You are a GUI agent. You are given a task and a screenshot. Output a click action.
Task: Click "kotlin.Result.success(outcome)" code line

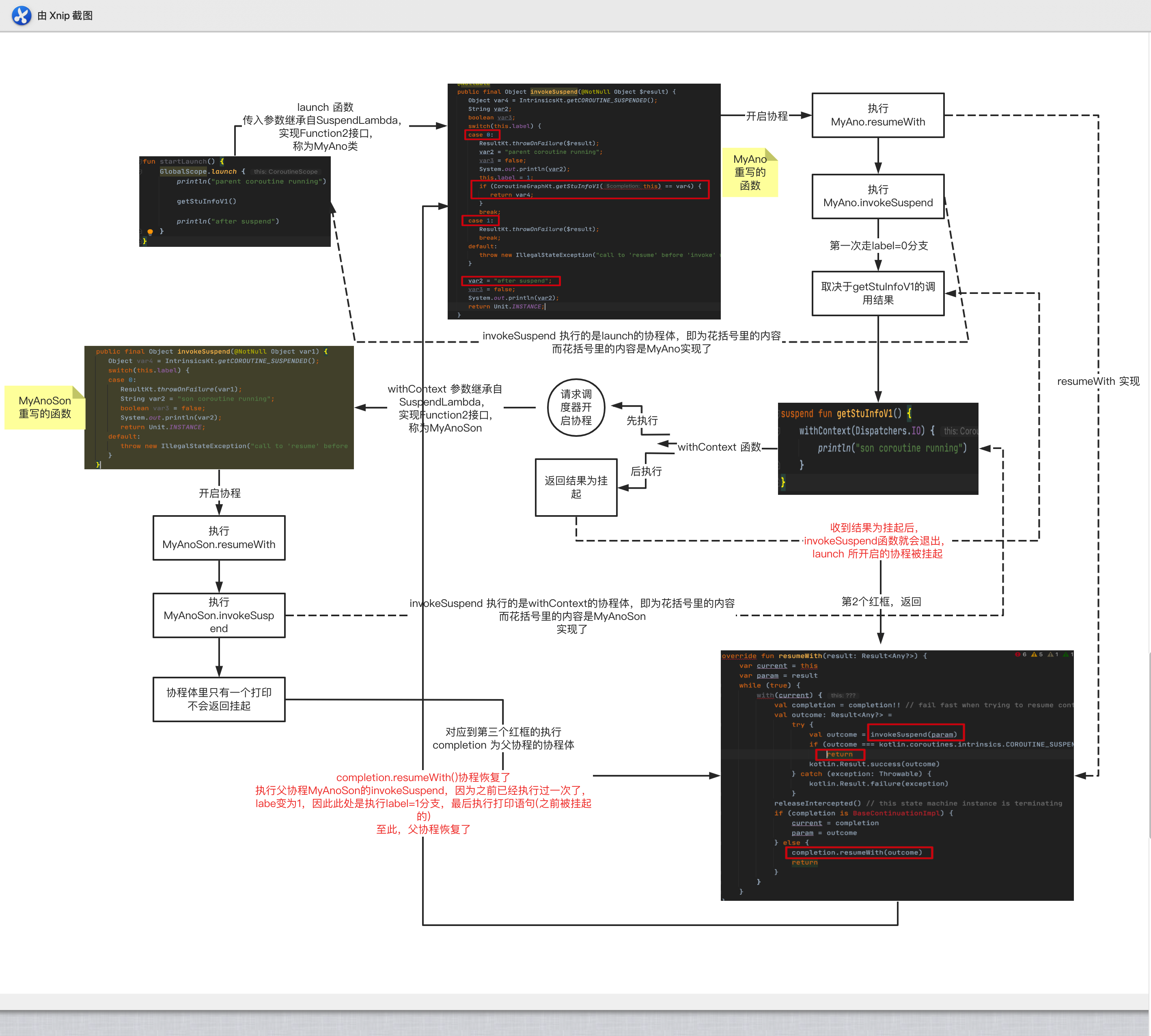pyautogui.click(x=874, y=764)
